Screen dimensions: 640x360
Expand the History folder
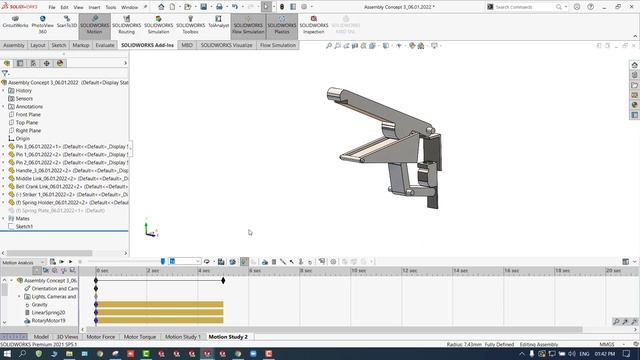coord(4,91)
